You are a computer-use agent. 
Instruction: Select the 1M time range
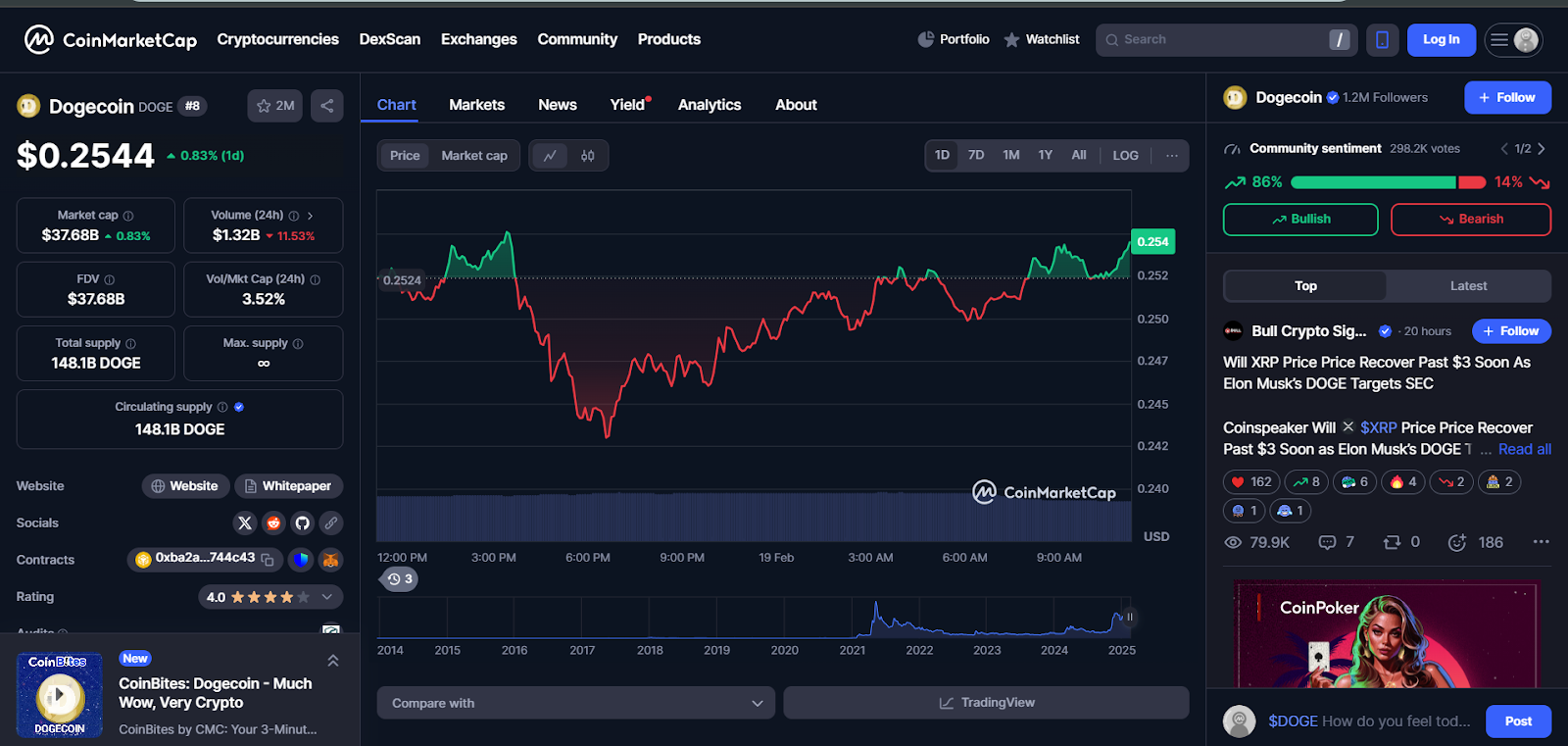tap(1011, 155)
